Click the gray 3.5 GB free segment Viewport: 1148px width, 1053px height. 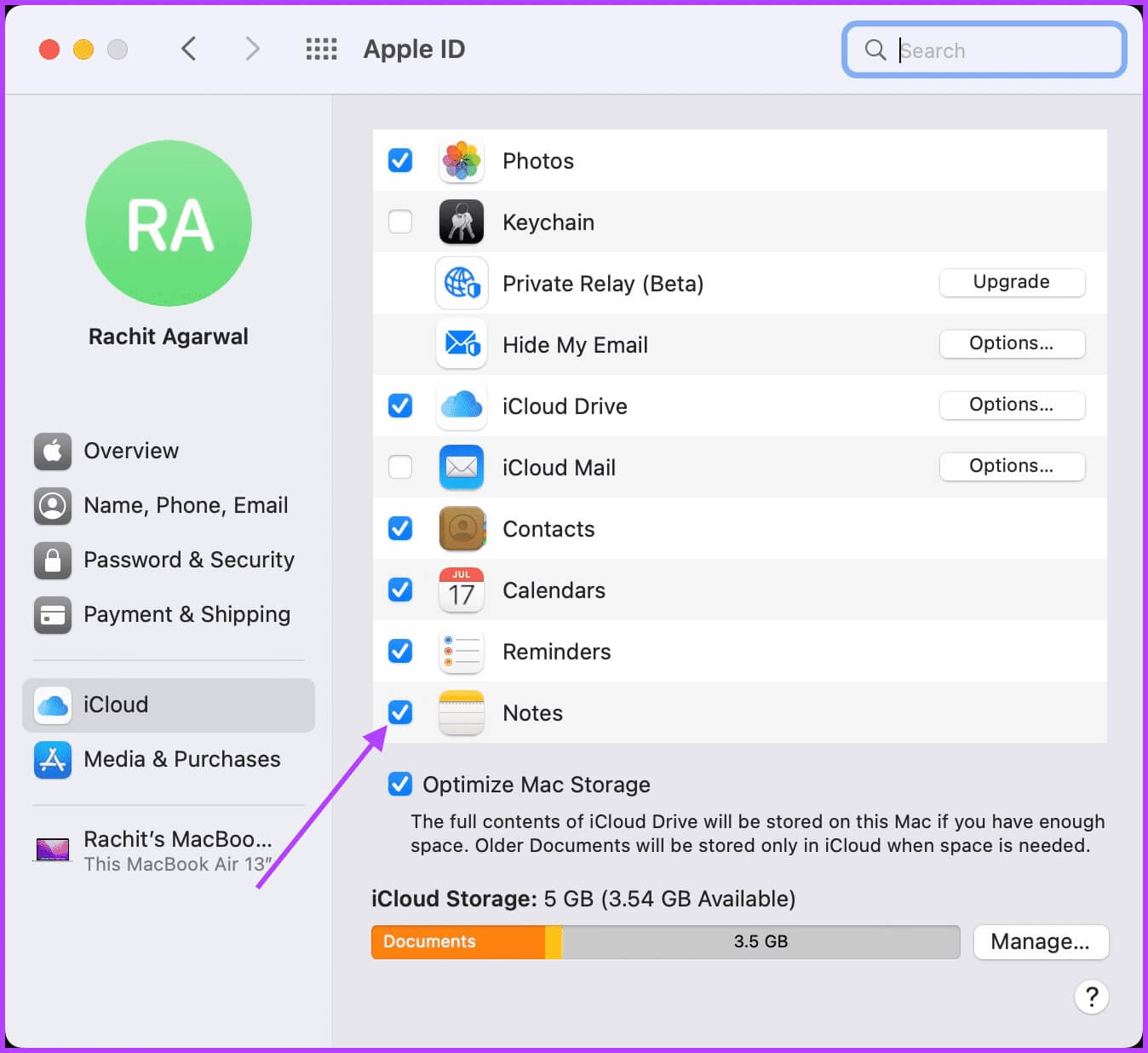pyautogui.click(x=761, y=942)
